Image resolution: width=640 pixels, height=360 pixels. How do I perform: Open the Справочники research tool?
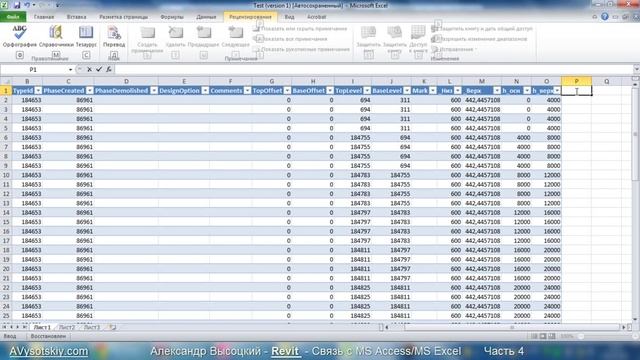coord(56,36)
